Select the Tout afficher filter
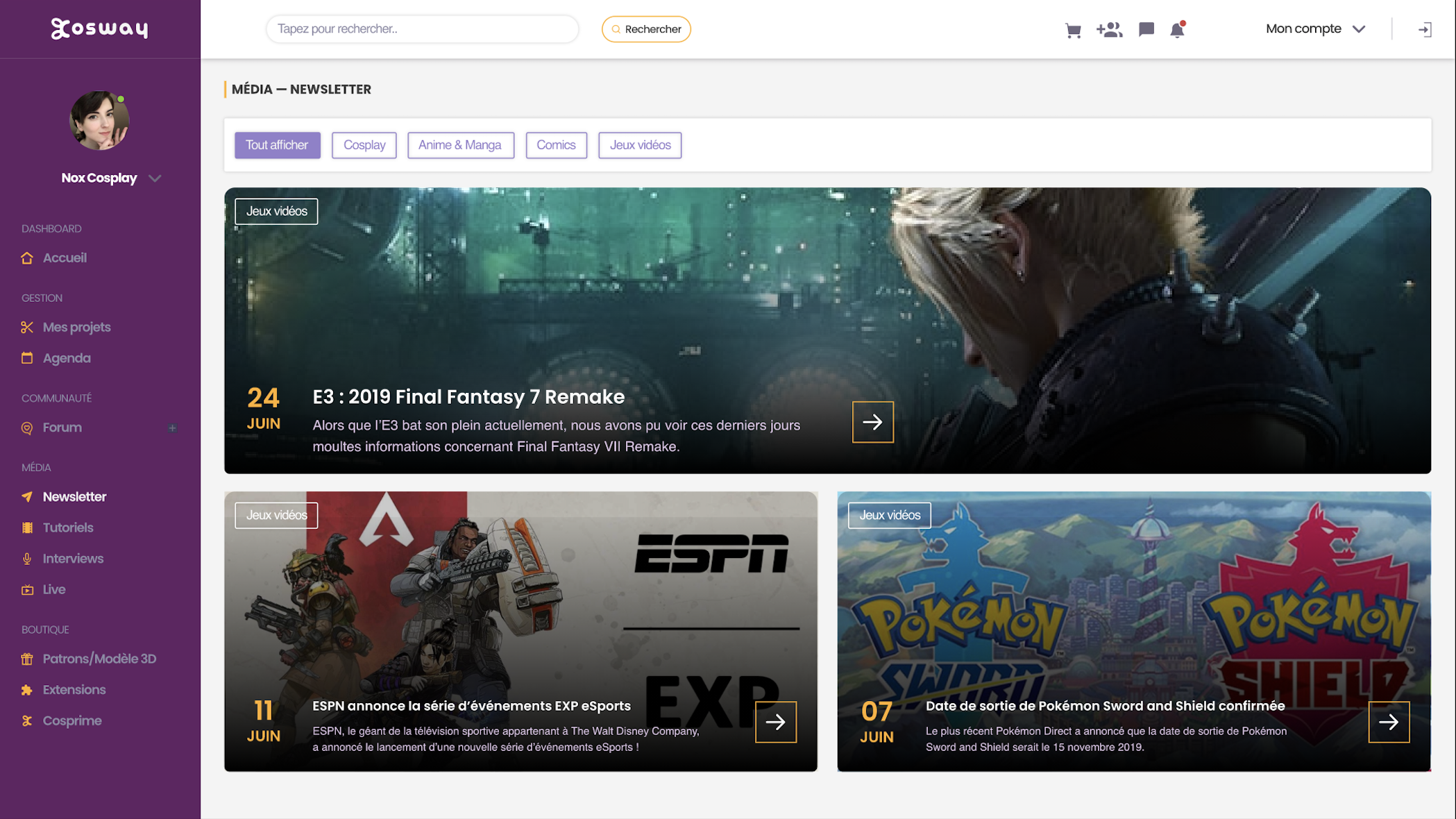 277,145
